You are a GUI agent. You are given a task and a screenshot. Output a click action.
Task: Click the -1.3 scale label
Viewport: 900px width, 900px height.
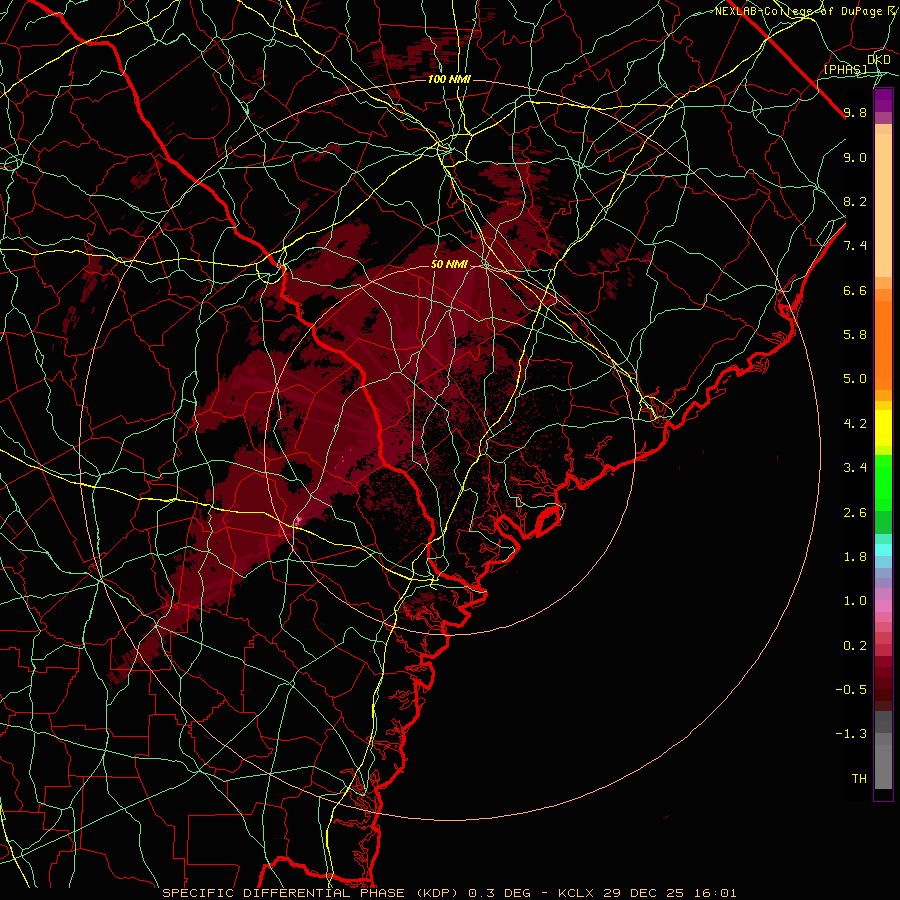click(x=851, y=734)
